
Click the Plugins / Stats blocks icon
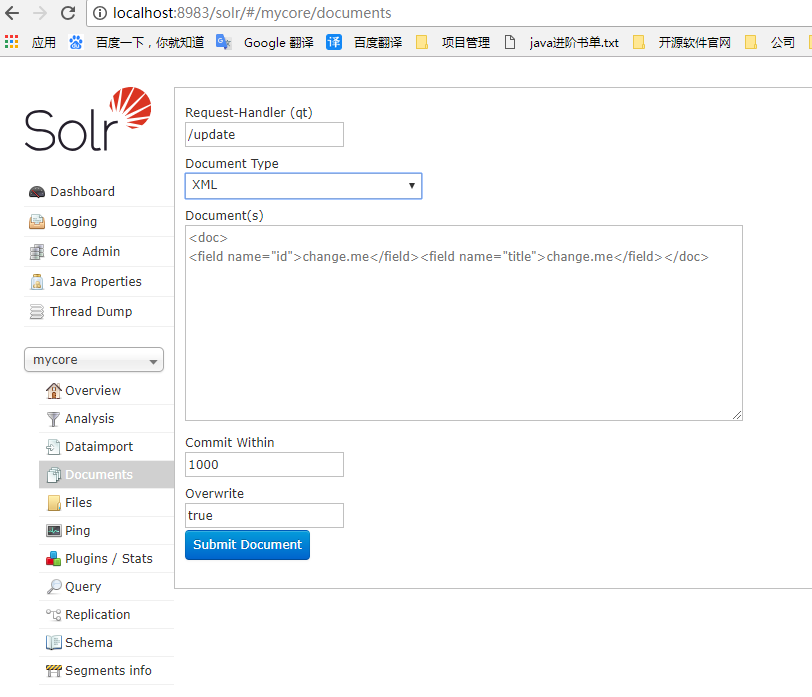pyautogui.click(x=53, y=559)
